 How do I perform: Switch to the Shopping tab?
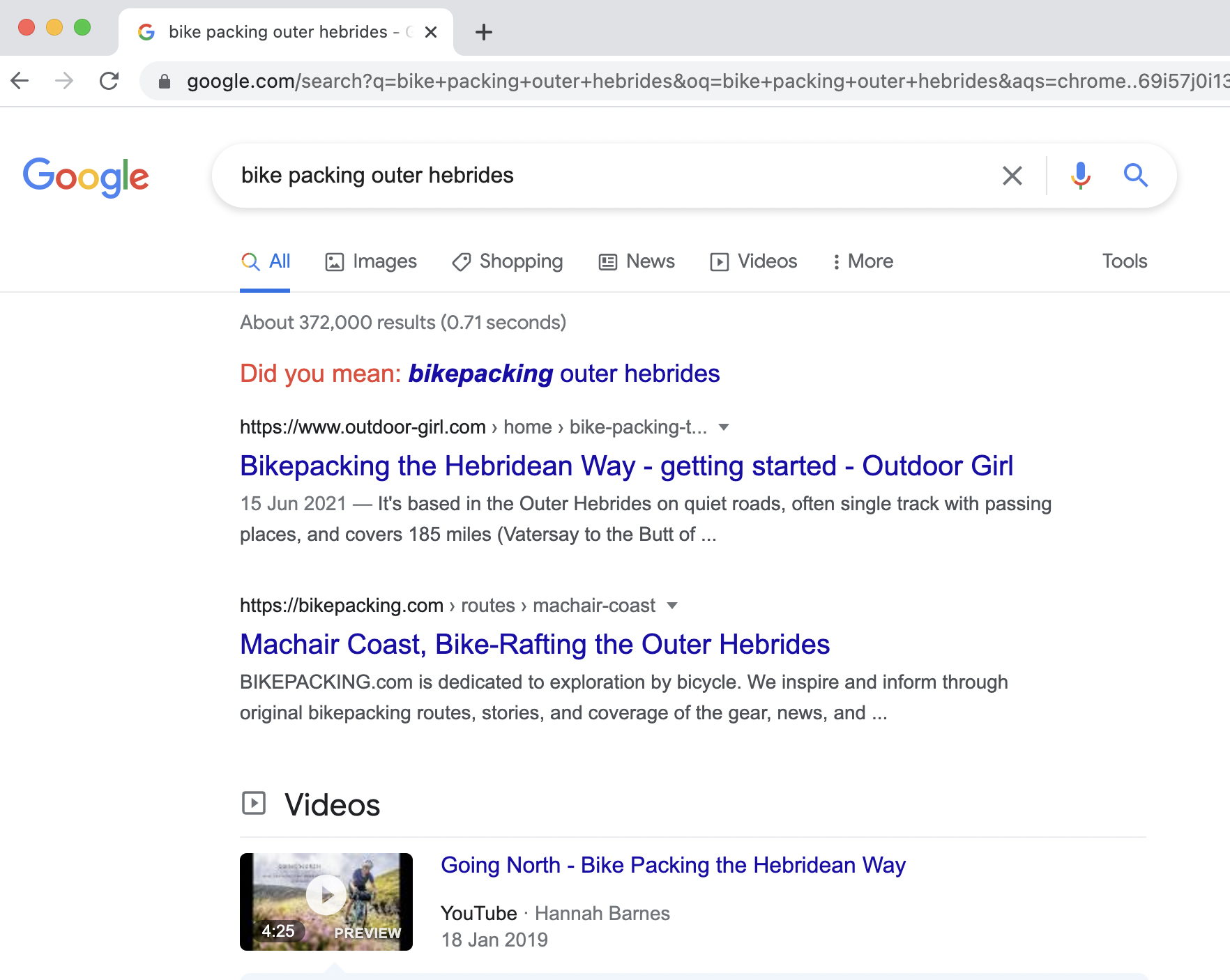tap(508, 261)
